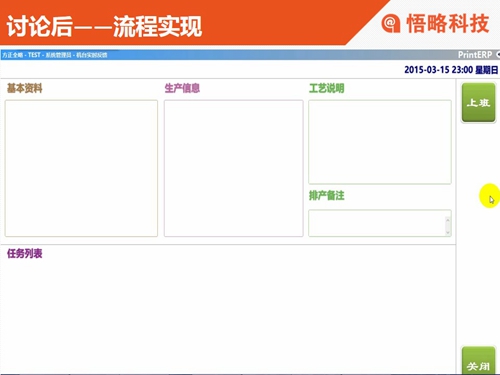Click the scroll-up arrow in 排产备注 box

pyautogui.click(x=448, y=220)
